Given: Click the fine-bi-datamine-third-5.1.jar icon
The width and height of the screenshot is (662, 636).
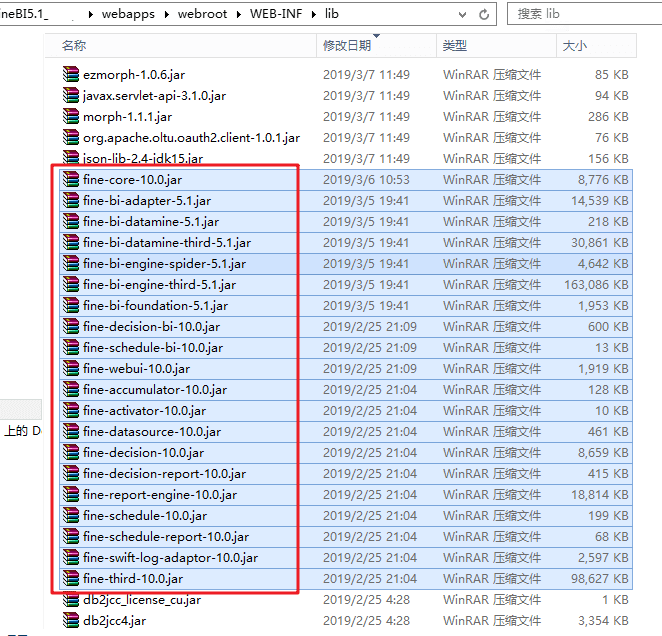Looking at the screenshot, I should pyautogui.click(x=71, y=242).
